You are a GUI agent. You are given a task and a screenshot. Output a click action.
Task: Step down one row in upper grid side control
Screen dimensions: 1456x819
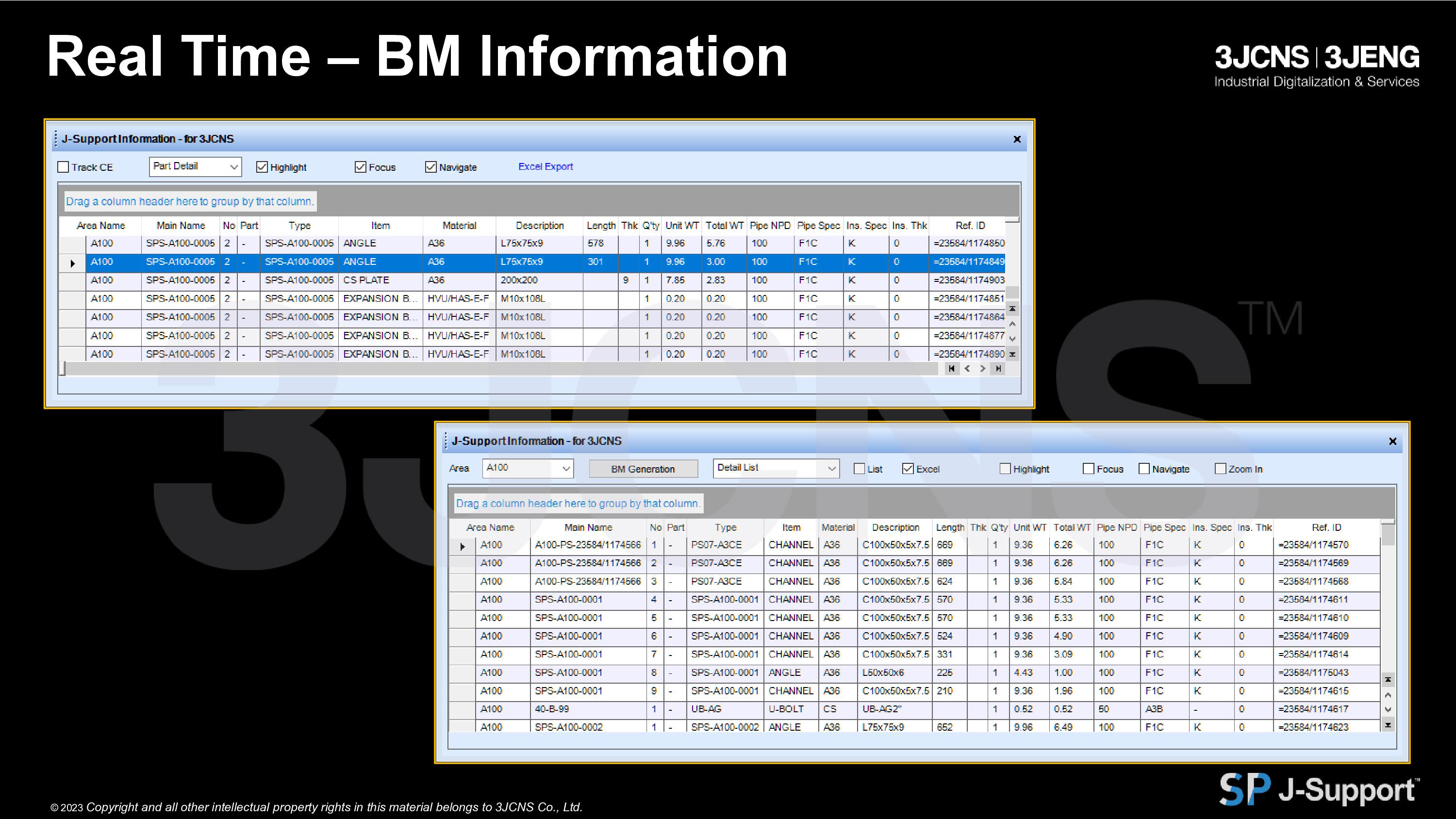pos(1012,339)
